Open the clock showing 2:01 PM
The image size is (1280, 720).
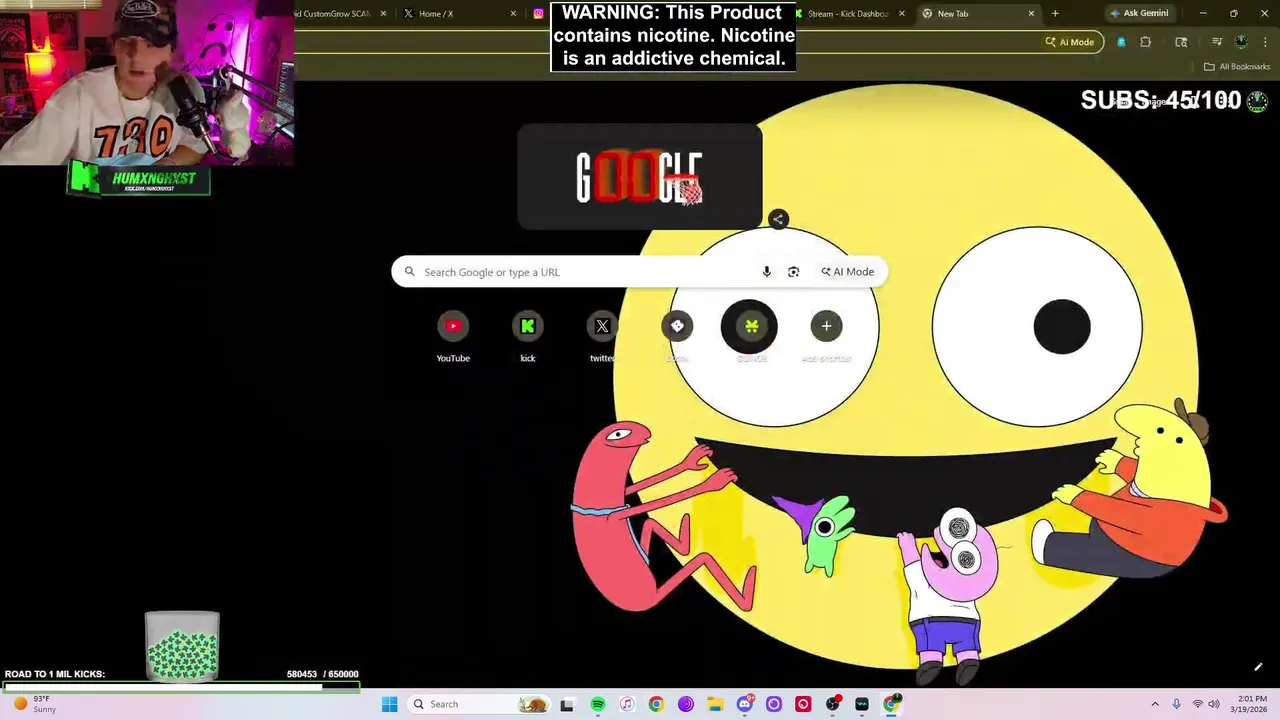1251,704
